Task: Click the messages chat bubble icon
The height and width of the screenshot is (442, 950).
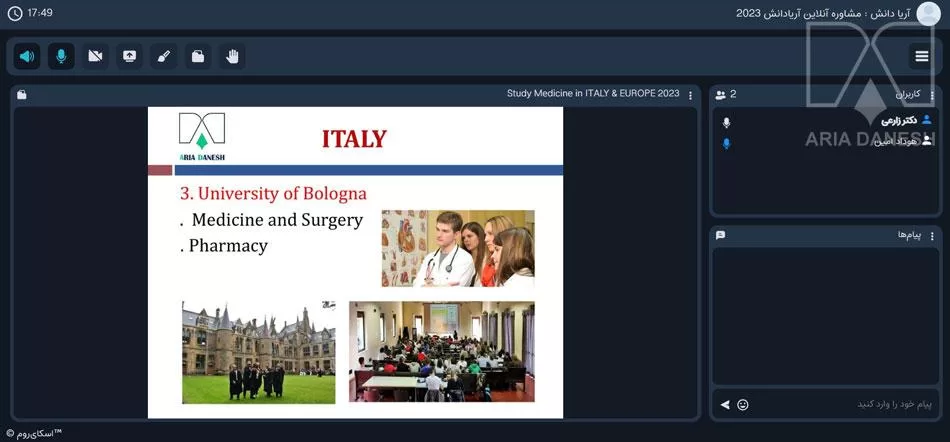Action: coord(720,235)
